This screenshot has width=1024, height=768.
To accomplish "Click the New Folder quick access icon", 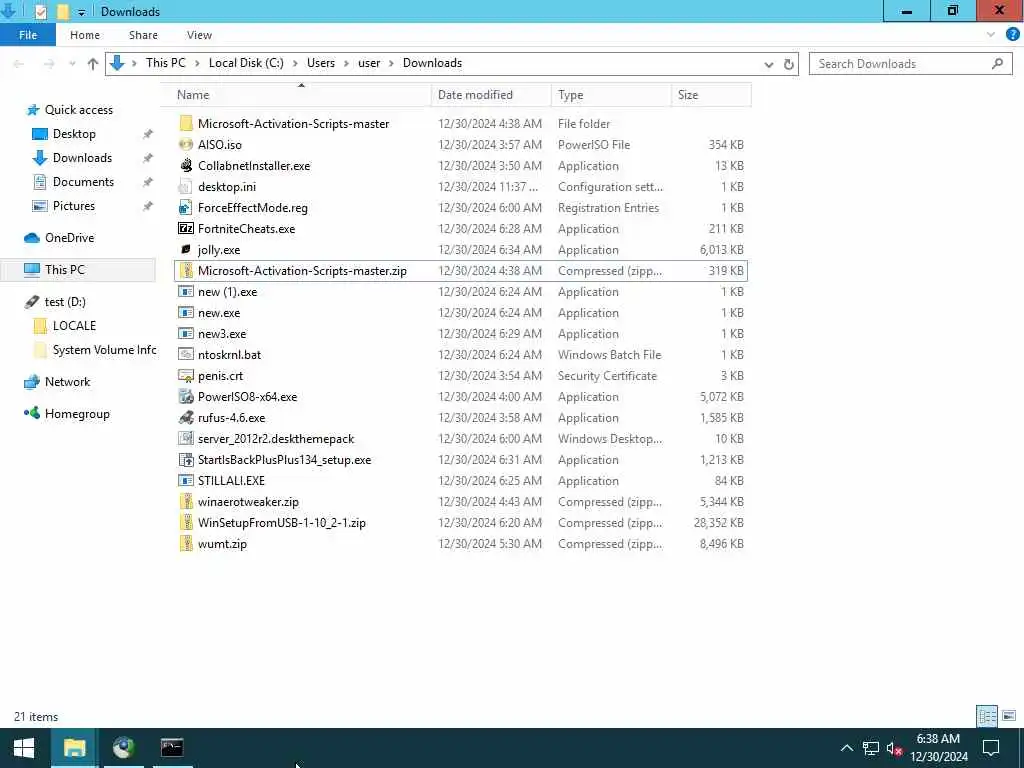I will tap(63, 11).
